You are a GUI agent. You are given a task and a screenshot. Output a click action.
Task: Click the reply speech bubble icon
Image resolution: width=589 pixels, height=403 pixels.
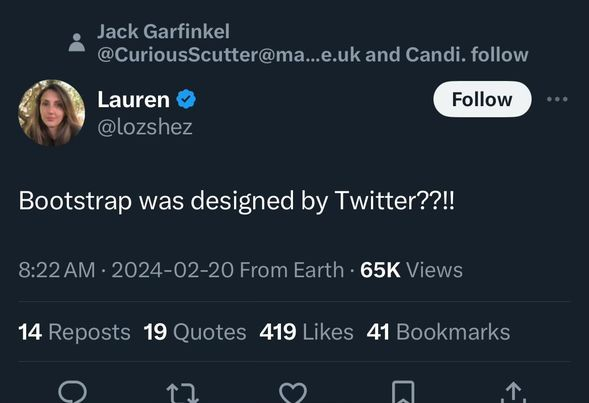click(x=72, y=392)
